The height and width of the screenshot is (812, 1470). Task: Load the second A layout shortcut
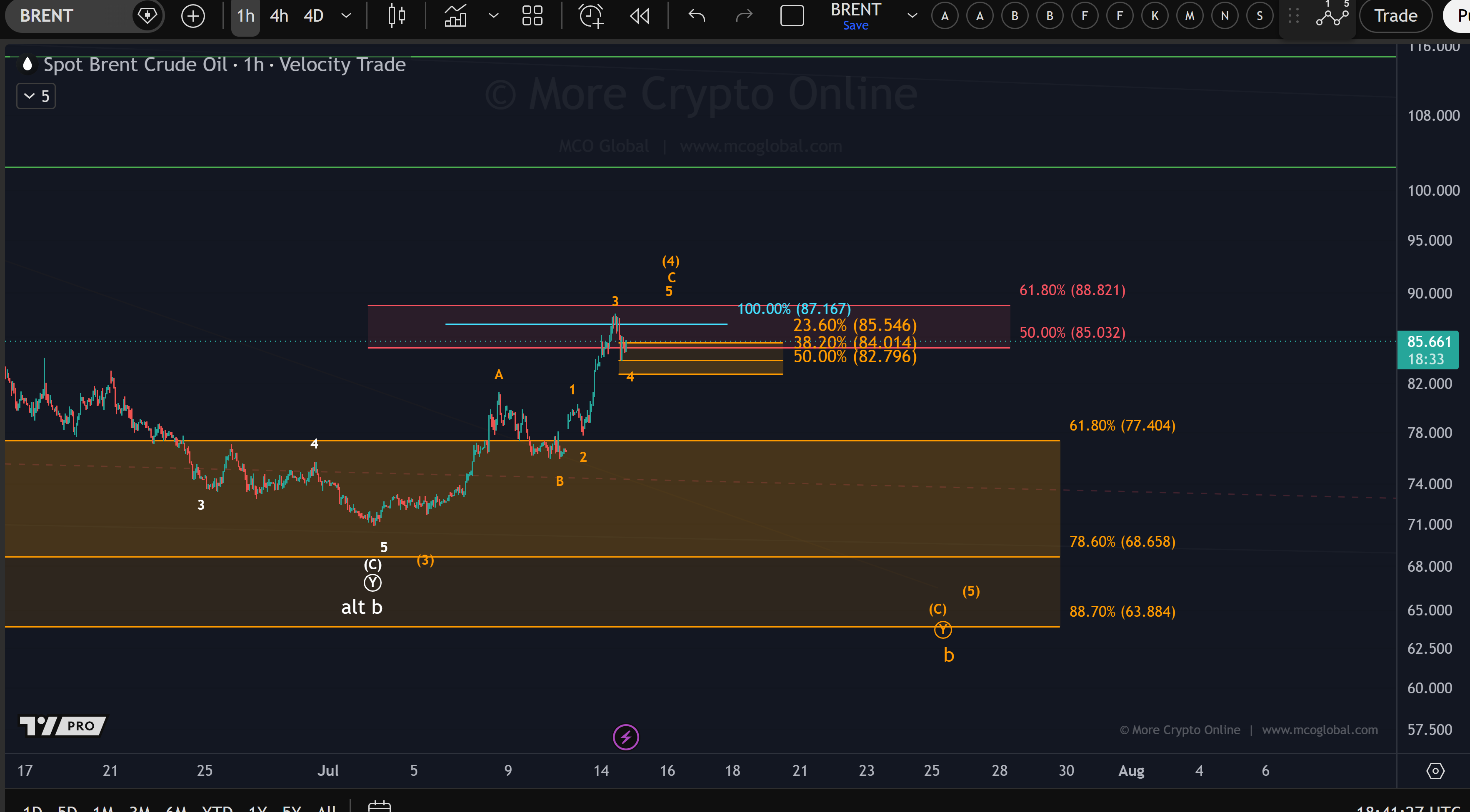(980, 16)
